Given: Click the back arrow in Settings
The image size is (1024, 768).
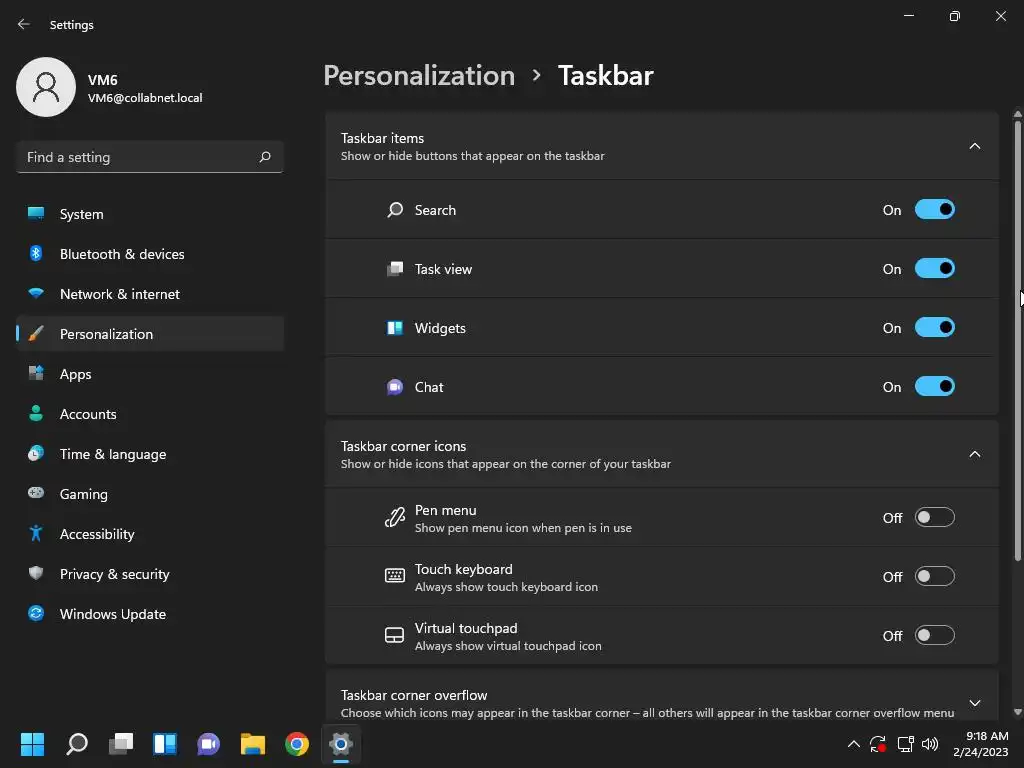Looking at the screenshot, I should pyautogui.click(x=24, y=24).
